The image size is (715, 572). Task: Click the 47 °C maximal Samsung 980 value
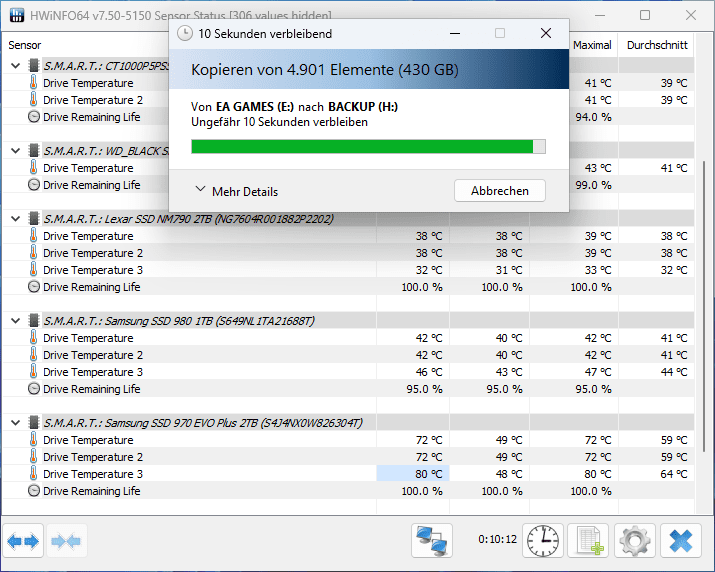click(598, 372)
